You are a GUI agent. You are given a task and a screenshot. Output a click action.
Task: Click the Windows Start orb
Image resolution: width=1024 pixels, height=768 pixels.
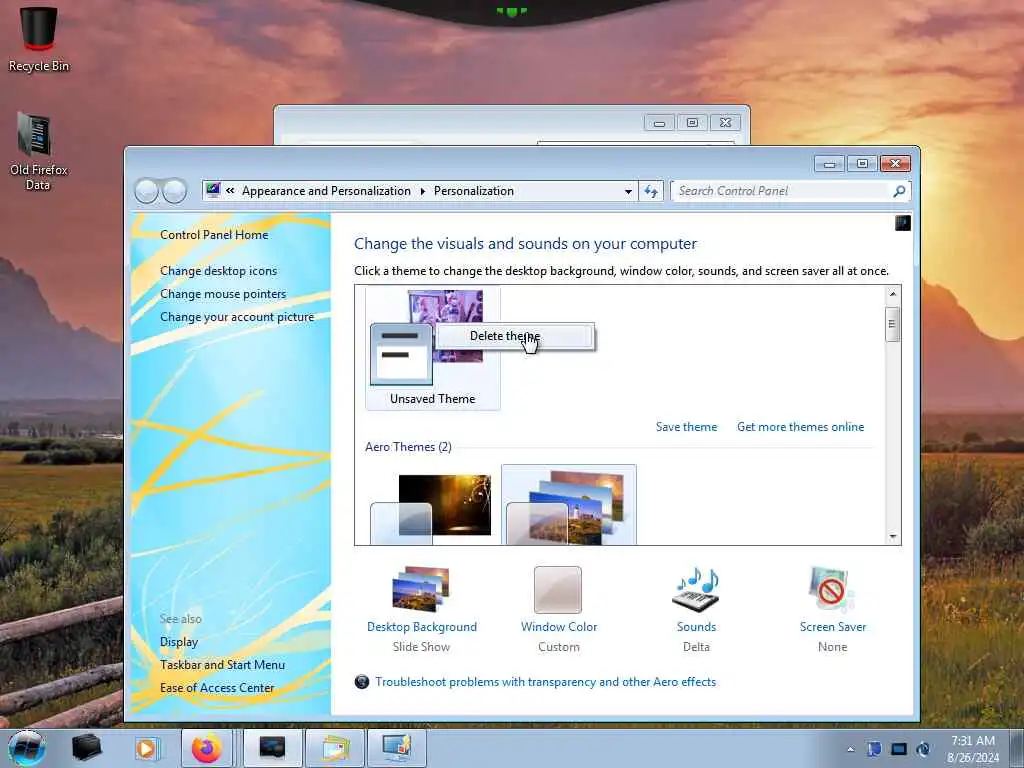tap(27, 748)
